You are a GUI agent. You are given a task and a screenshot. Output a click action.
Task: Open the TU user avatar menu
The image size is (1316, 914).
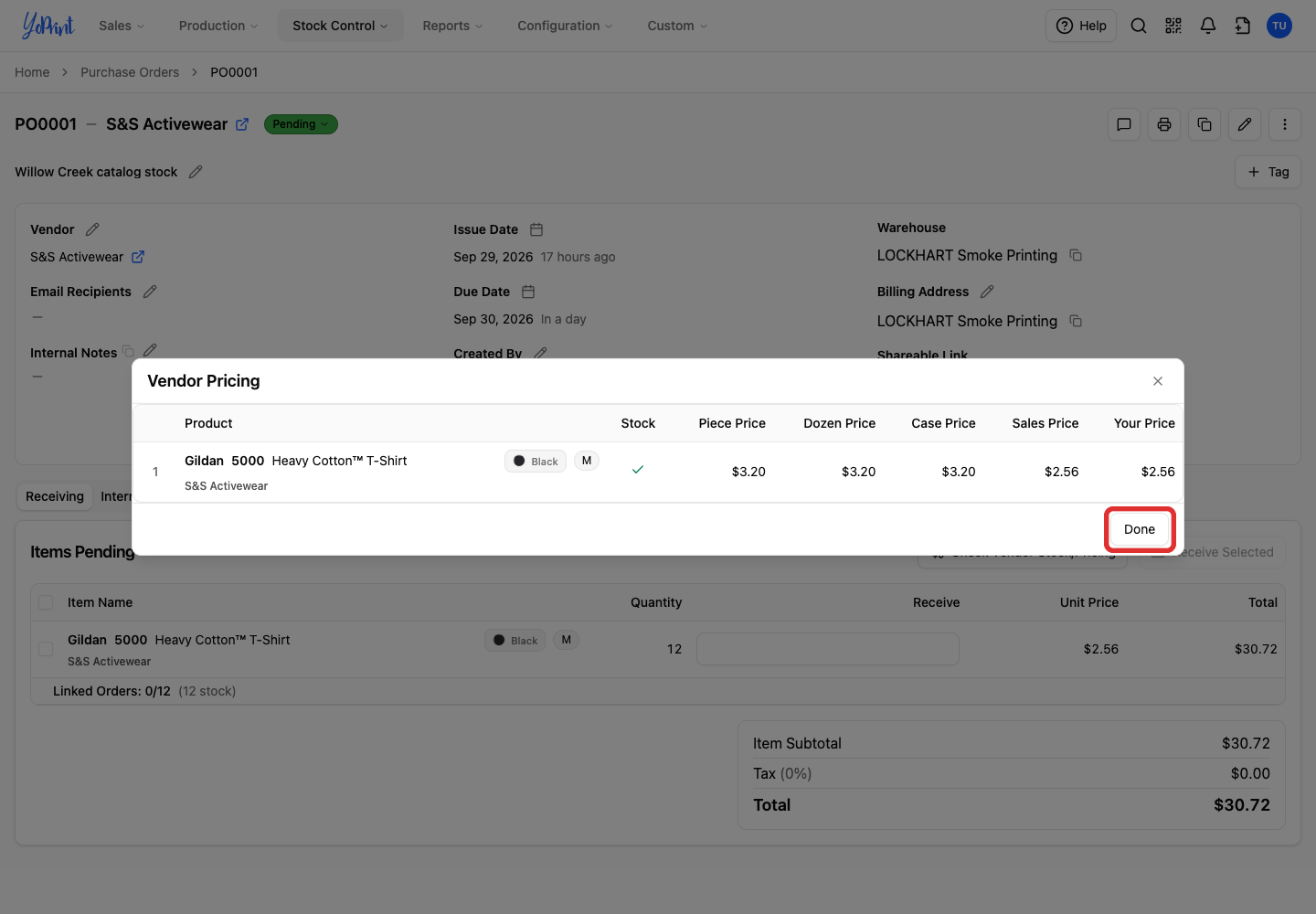pos(1279,26)
